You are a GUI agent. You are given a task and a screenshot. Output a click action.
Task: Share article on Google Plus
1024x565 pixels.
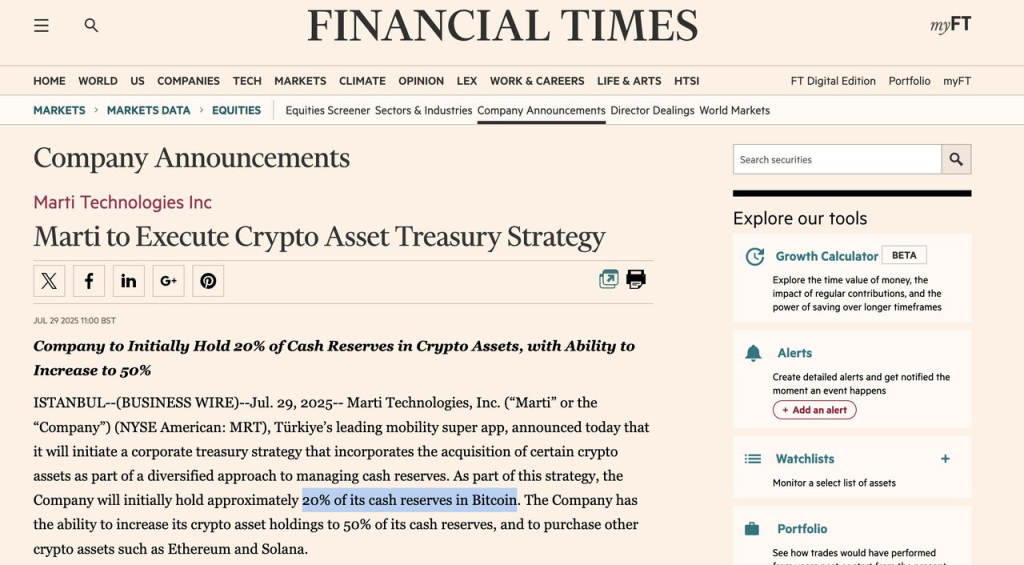[x=168, y=281]
